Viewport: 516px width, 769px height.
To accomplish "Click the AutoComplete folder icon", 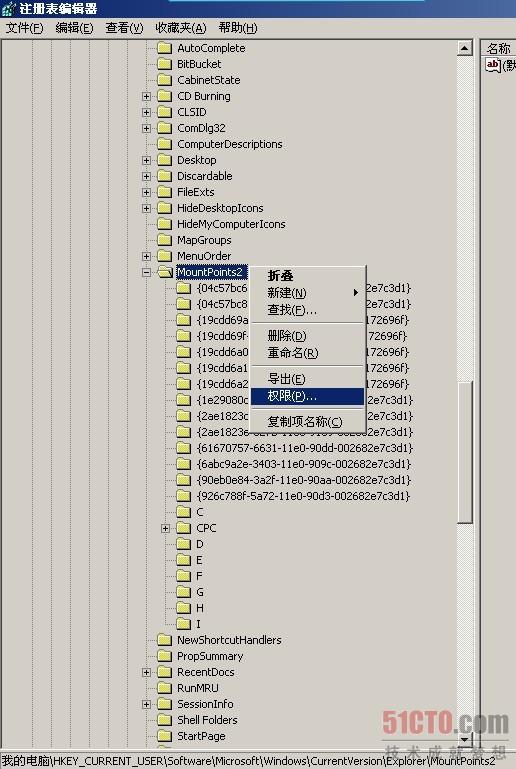I will coord(164,48).
